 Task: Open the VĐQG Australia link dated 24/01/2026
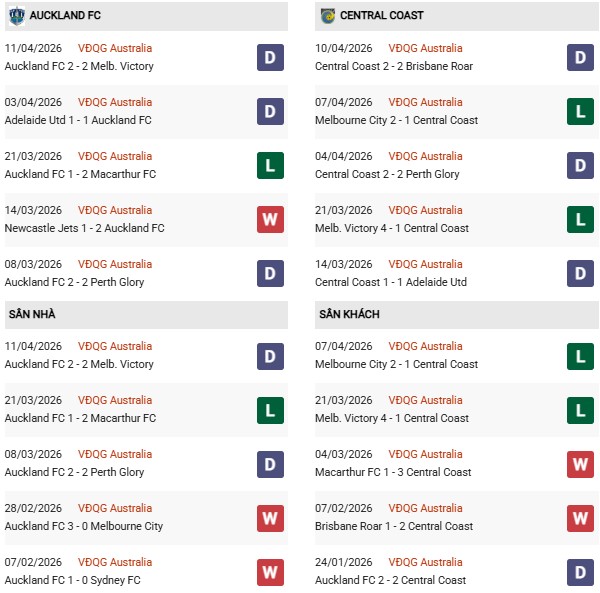(427, 562)
